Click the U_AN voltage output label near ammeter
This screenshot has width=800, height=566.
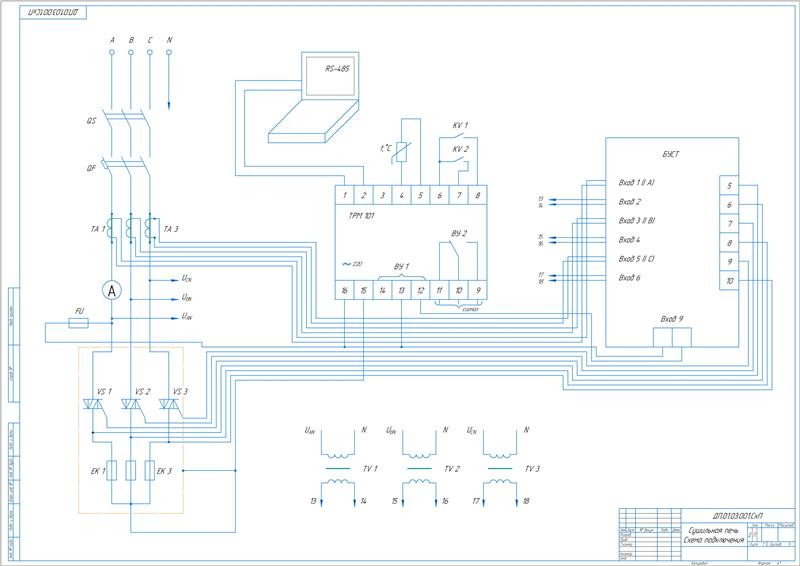tap(187, 316)
